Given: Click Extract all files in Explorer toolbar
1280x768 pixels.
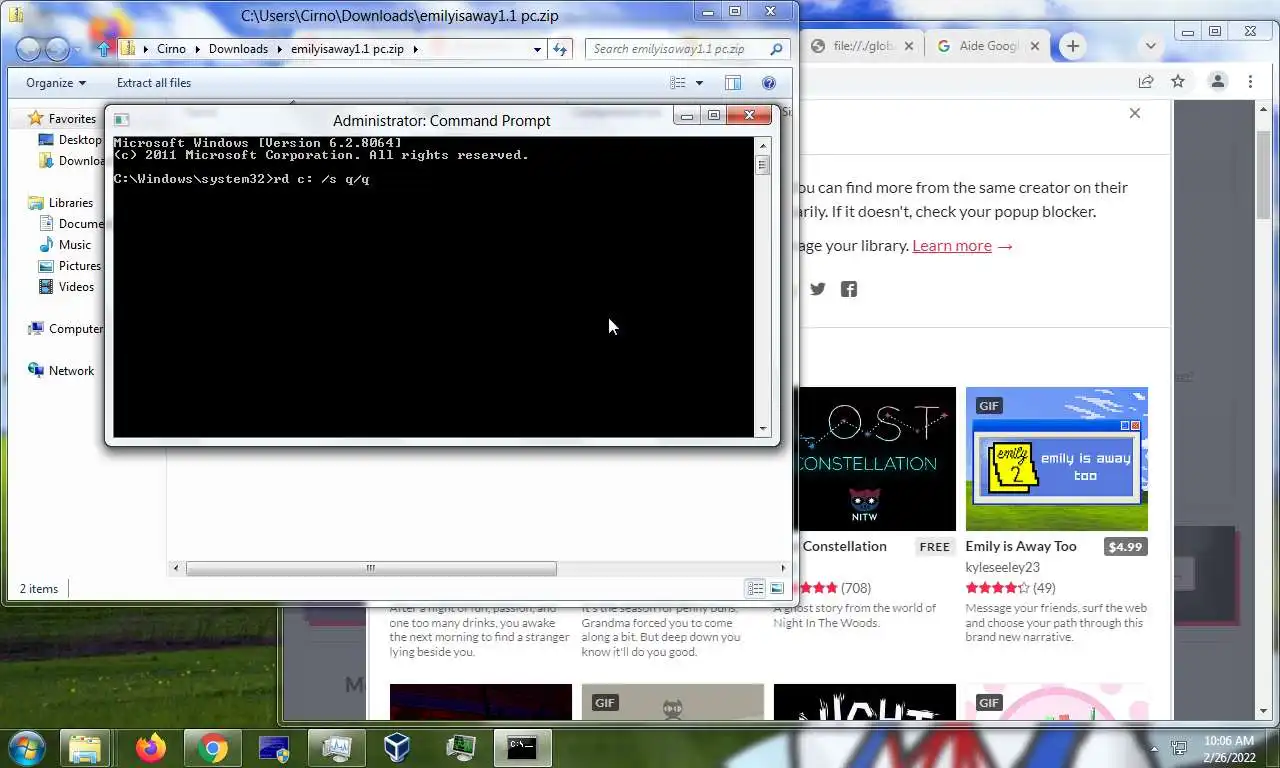Looking at the screenshot, I should (154, 83).
